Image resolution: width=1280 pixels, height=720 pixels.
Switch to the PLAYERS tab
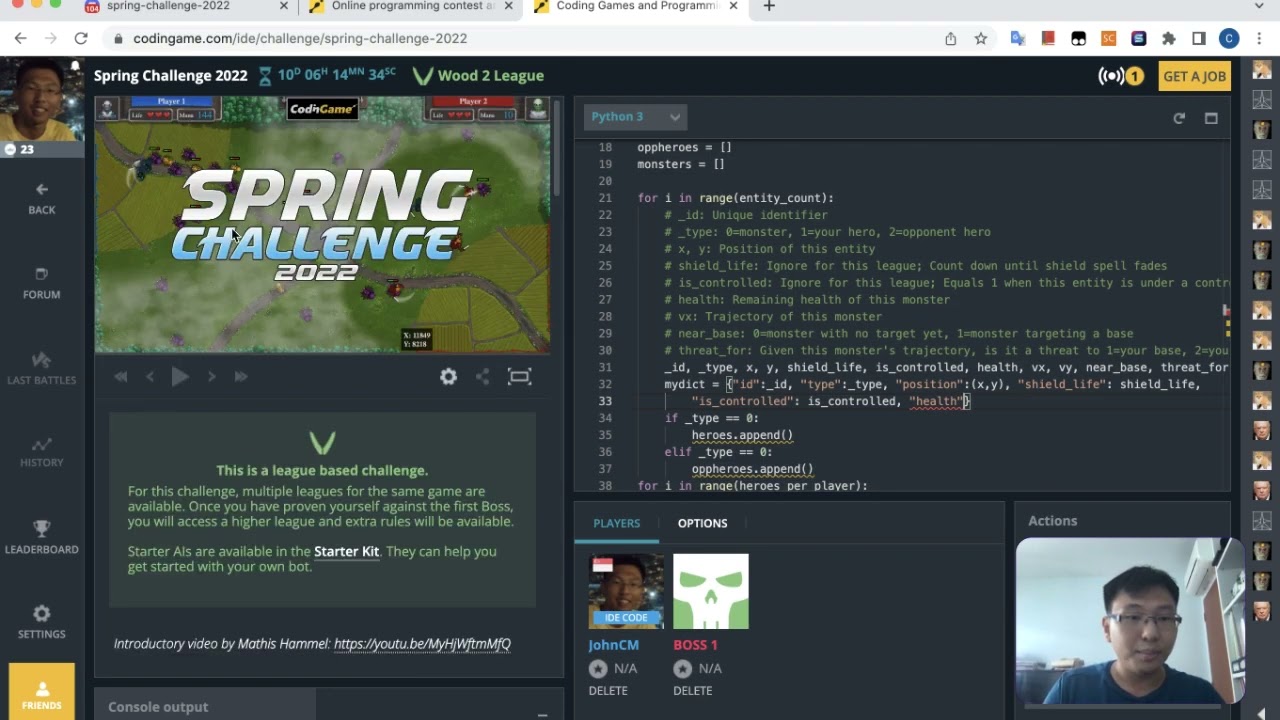[x=617, y=523]
